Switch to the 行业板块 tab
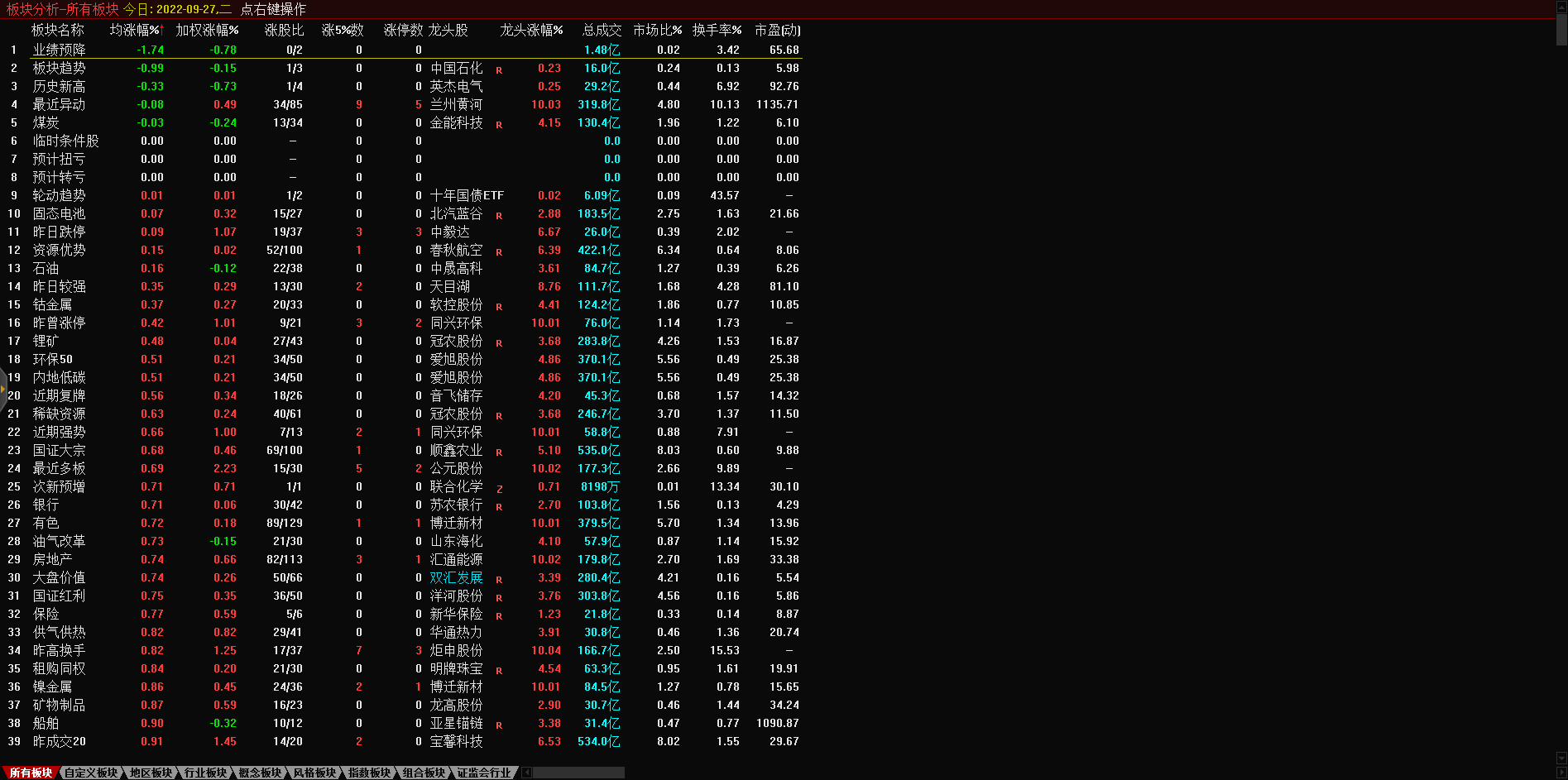Viewport: 1568px width, 780px height. pos(205,773)
